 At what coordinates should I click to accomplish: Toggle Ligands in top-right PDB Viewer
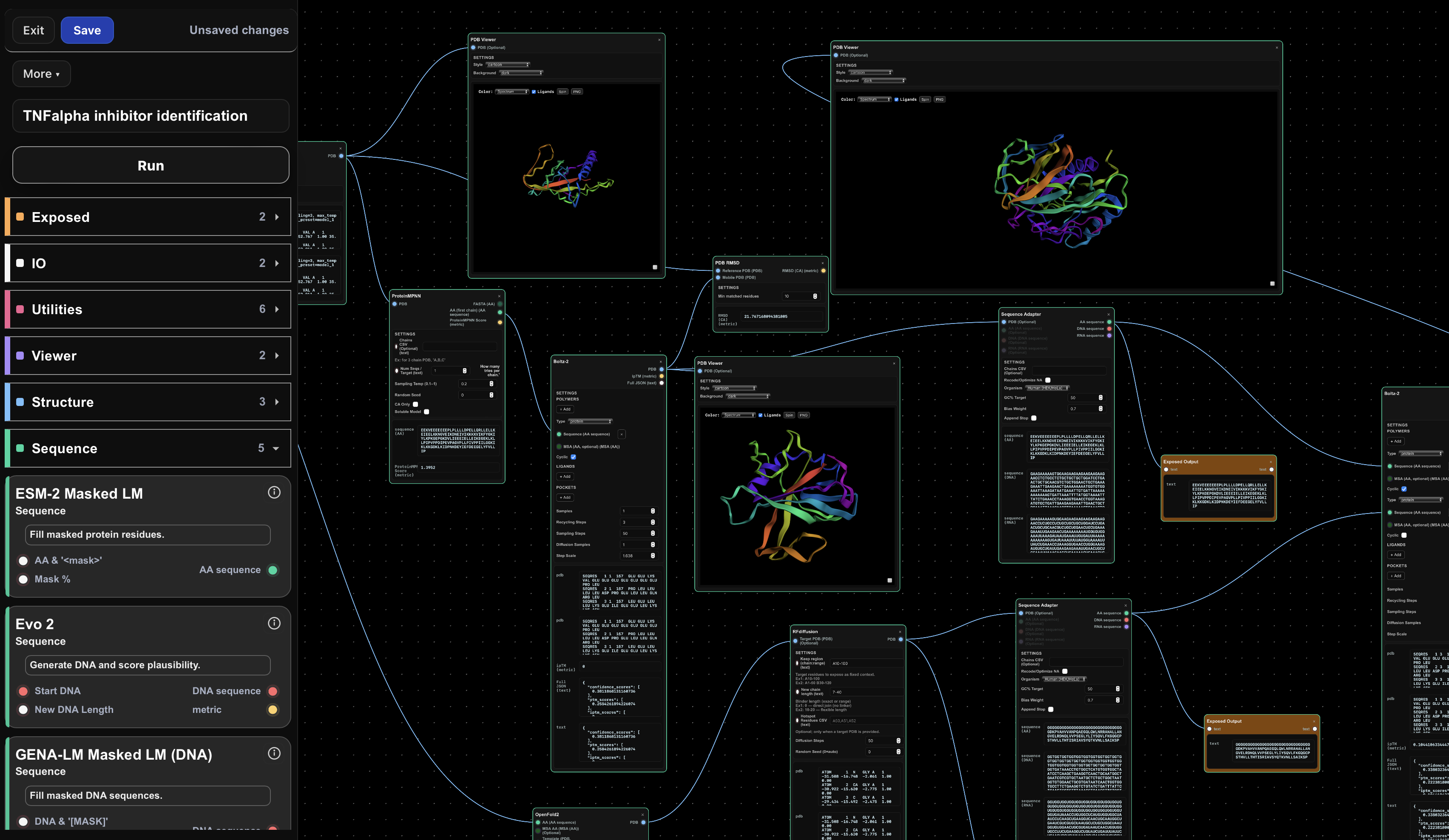pyautogui.click(x=896, y=99)
